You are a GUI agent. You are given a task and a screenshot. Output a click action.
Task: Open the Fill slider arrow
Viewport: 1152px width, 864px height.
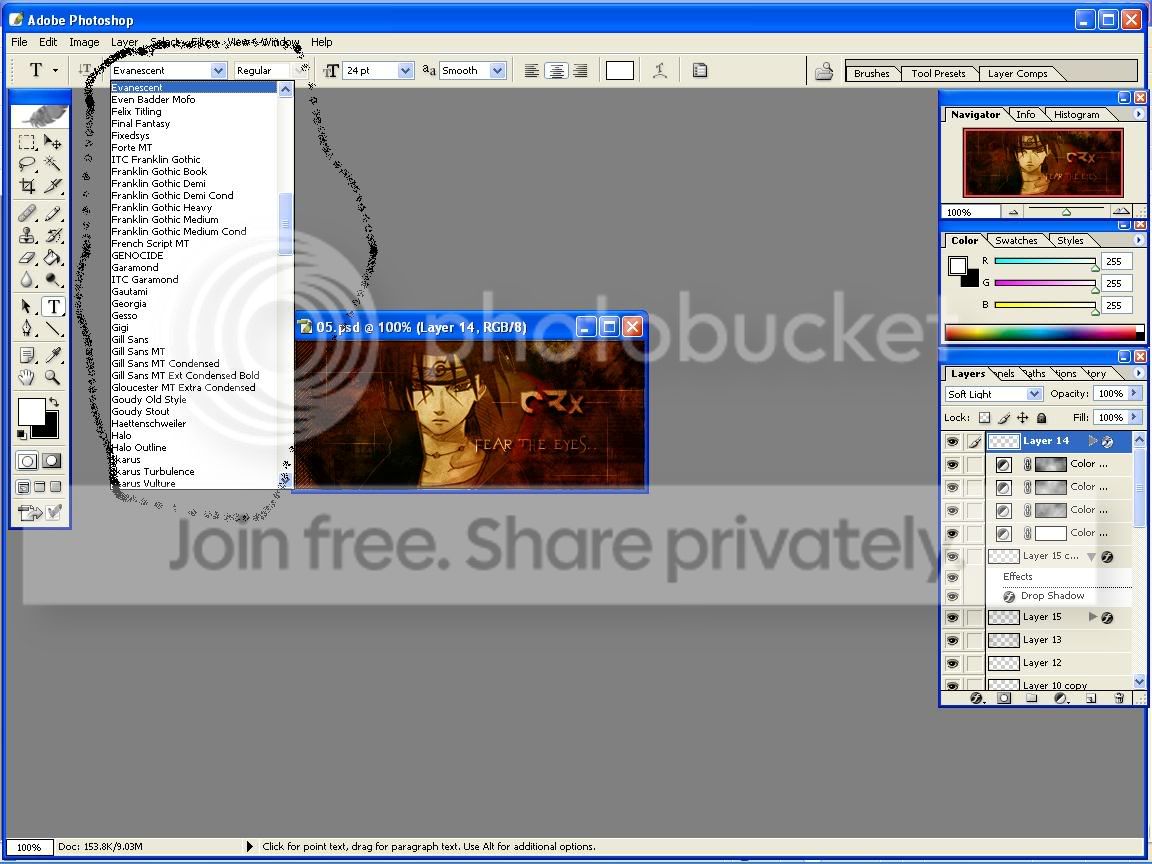(1134, 417)
